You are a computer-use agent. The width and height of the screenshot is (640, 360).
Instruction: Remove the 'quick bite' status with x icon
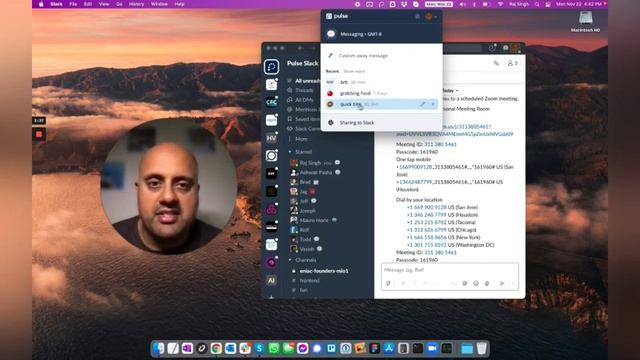pyautogui.click(x=433, y=104)
